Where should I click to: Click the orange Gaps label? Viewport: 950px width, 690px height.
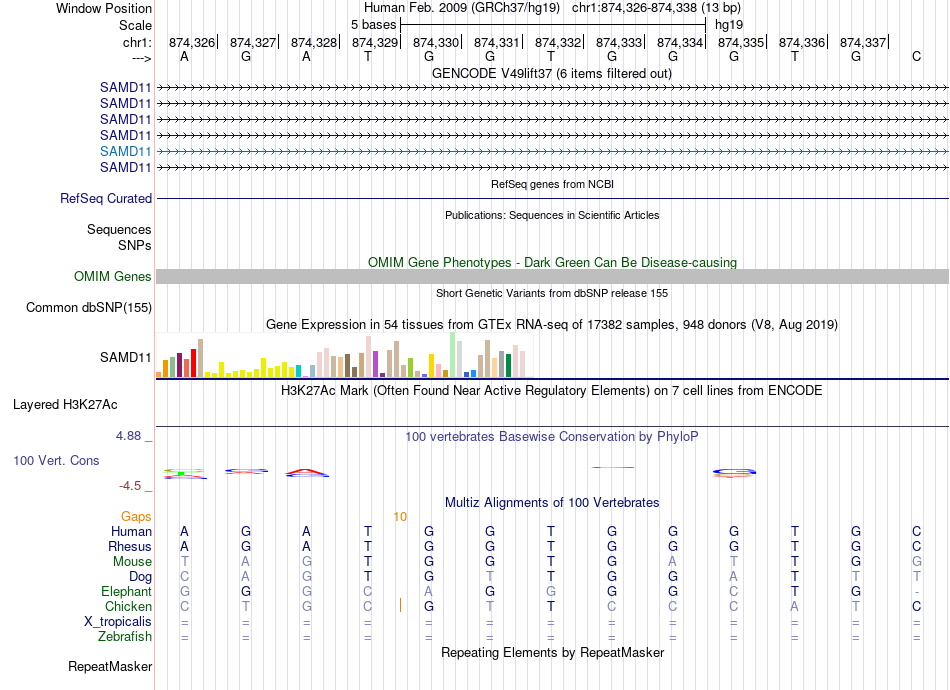pos(136,517)
